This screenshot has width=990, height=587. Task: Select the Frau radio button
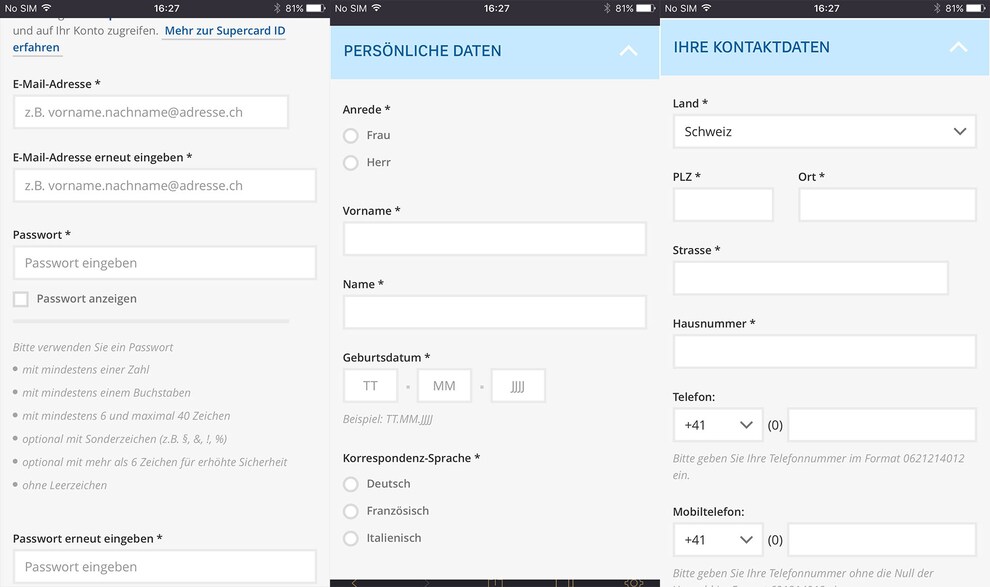point(350,136)
